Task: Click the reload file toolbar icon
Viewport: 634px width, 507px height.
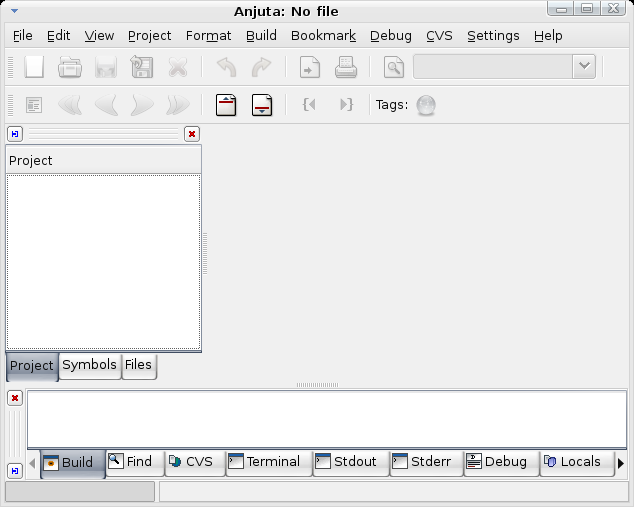Action: (142, 67)
